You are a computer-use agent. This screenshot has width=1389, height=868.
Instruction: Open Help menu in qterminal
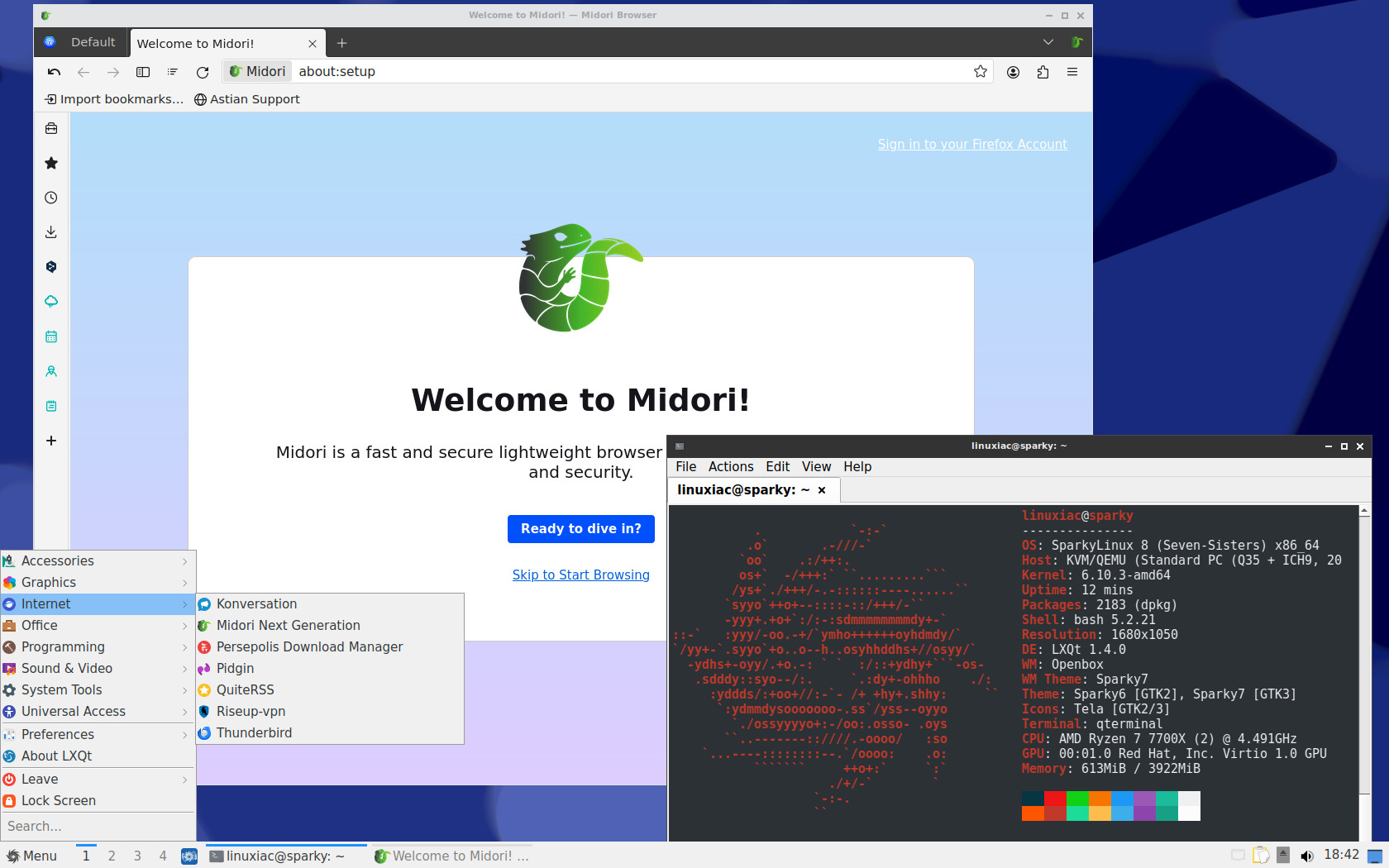tap(857, 467)
